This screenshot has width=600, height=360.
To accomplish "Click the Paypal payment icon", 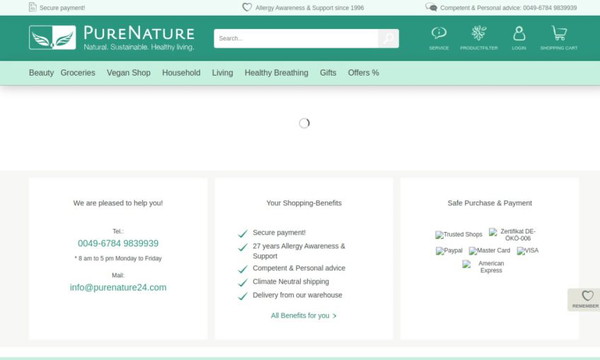I will click(x=449, y=251).
